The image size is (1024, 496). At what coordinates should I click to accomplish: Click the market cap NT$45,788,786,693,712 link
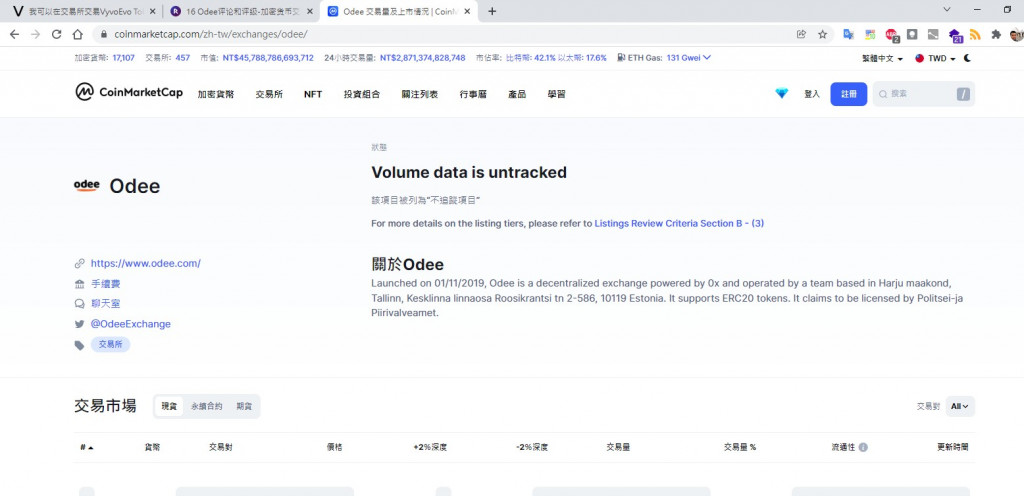(268, 57)
